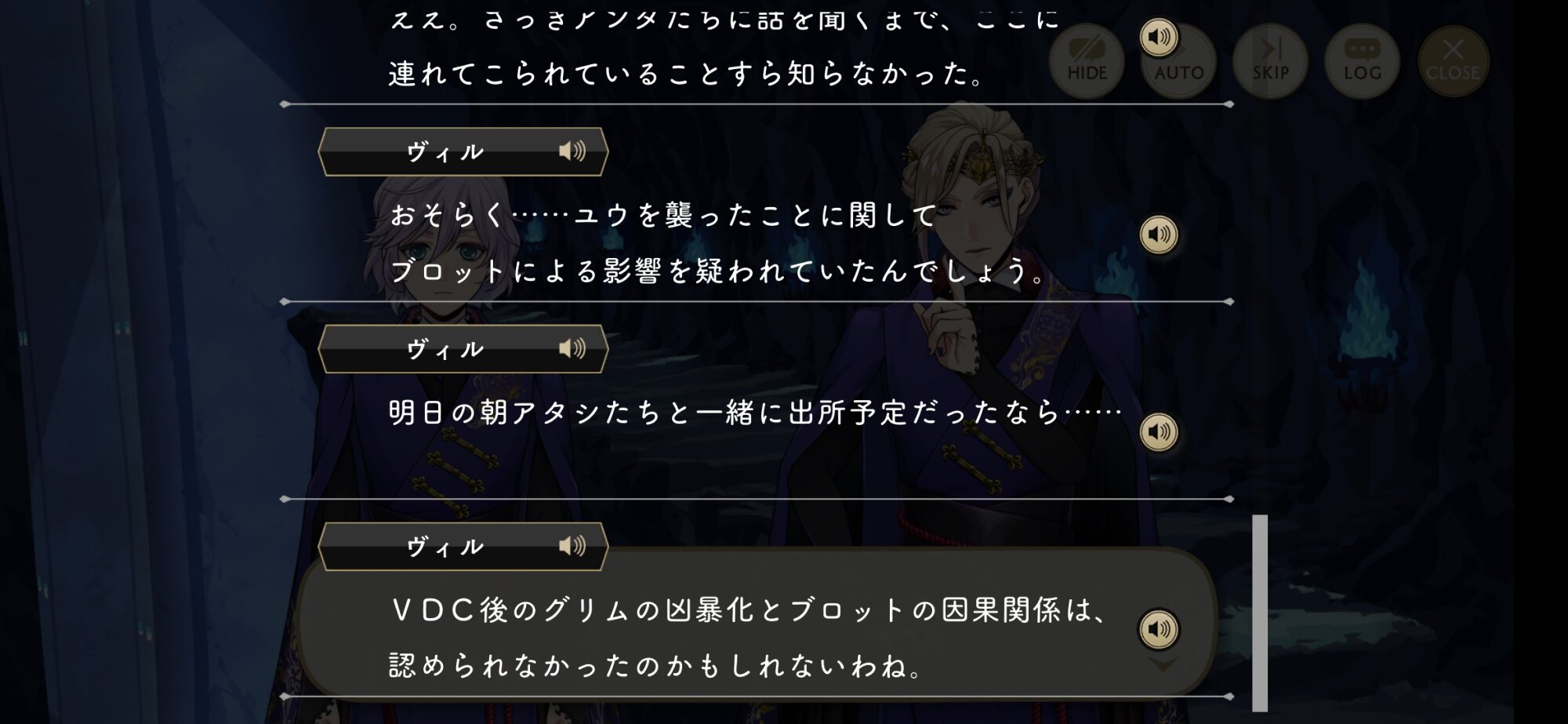Play voice for the topmost partially visible log entry
Viewport: 1568px width, 724px height.
click(x=1159, y=37)
